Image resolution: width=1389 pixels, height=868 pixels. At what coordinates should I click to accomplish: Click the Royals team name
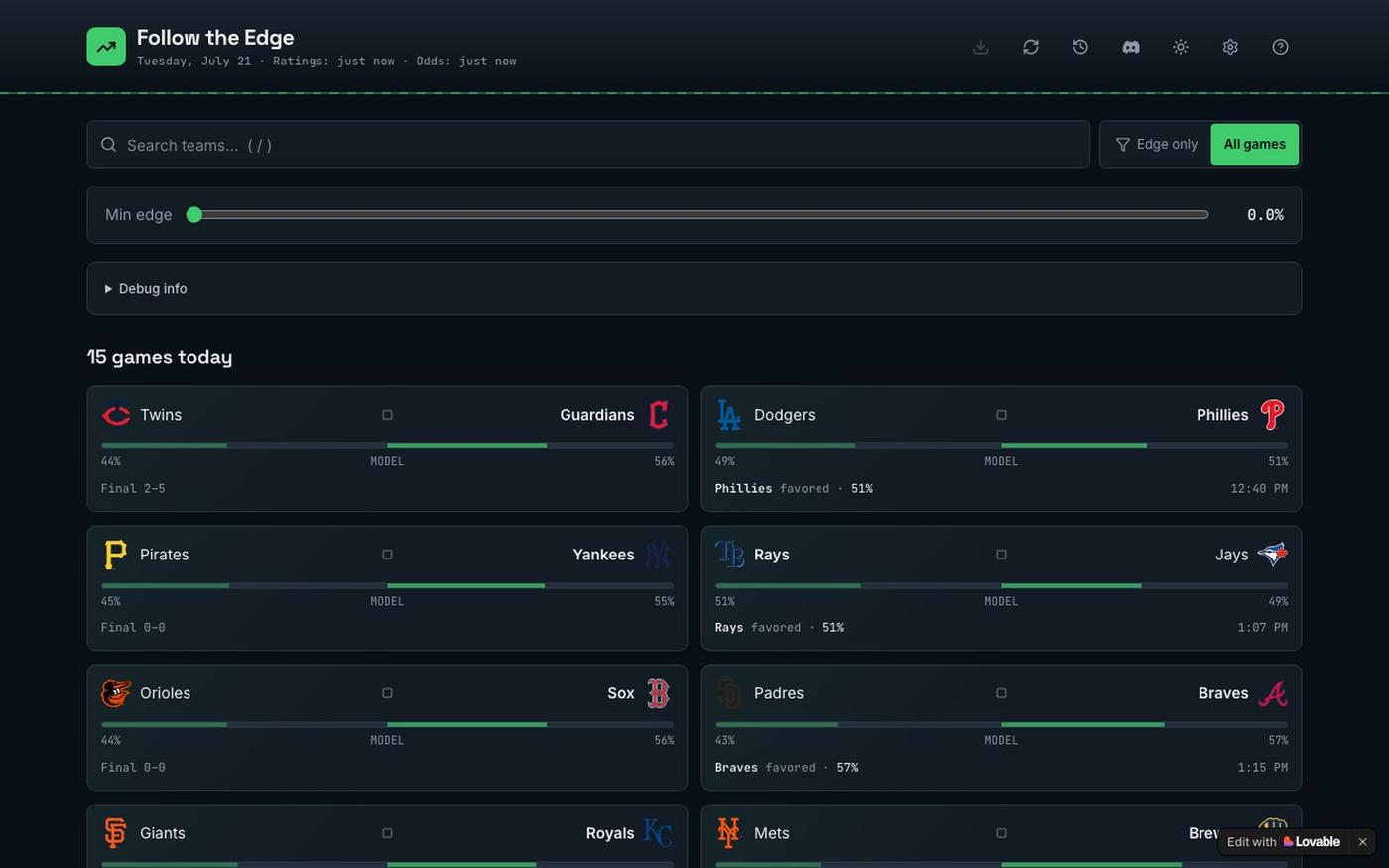click(x=610, y=833)
